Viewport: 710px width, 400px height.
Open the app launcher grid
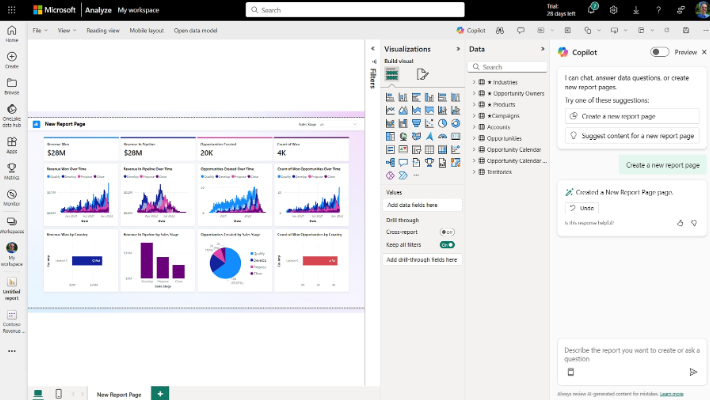12,10
